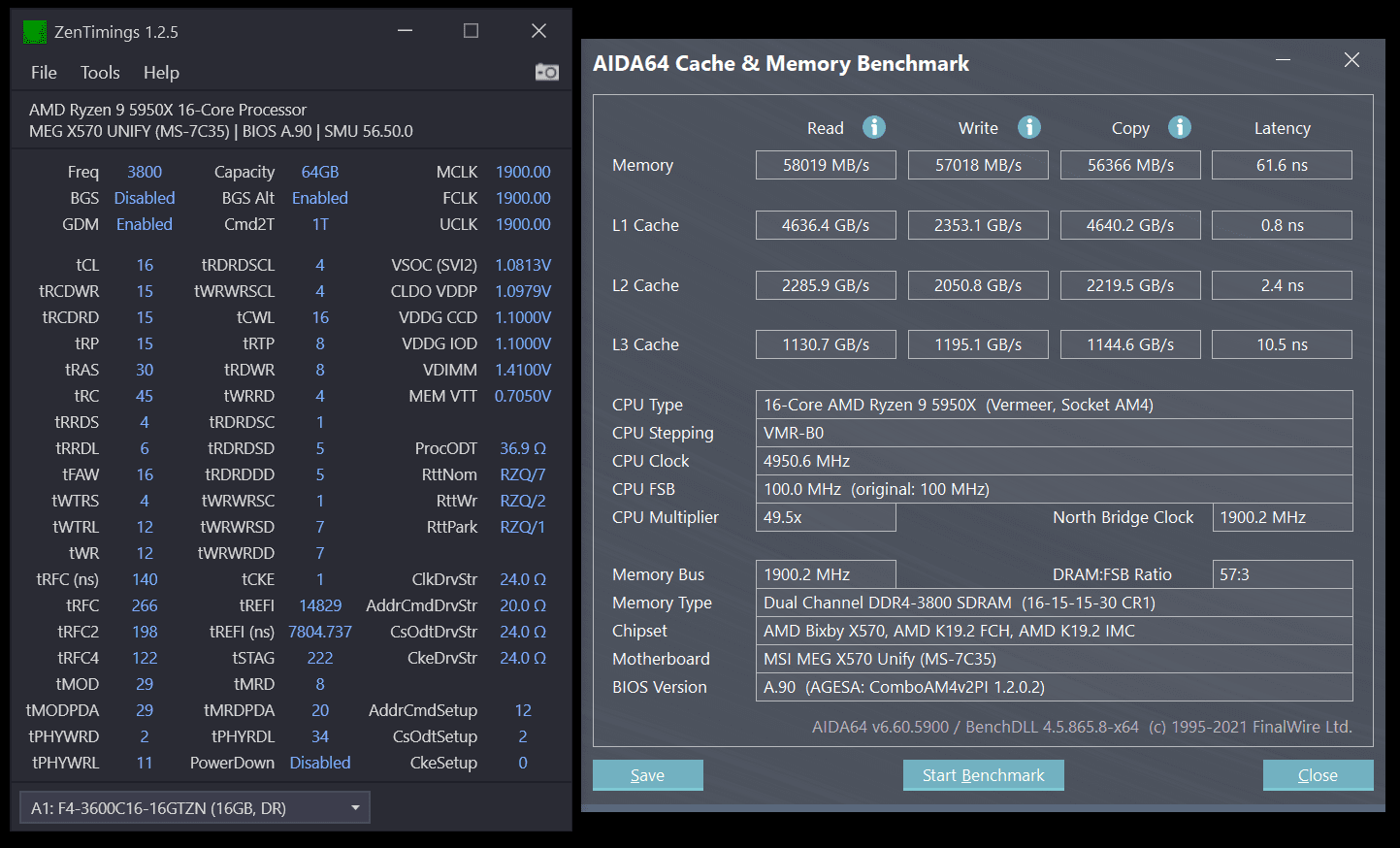The image size is (1400, 848).
Task: Select the Memory Bus 1900.2 MHz field
Action: tap(826, 574)
